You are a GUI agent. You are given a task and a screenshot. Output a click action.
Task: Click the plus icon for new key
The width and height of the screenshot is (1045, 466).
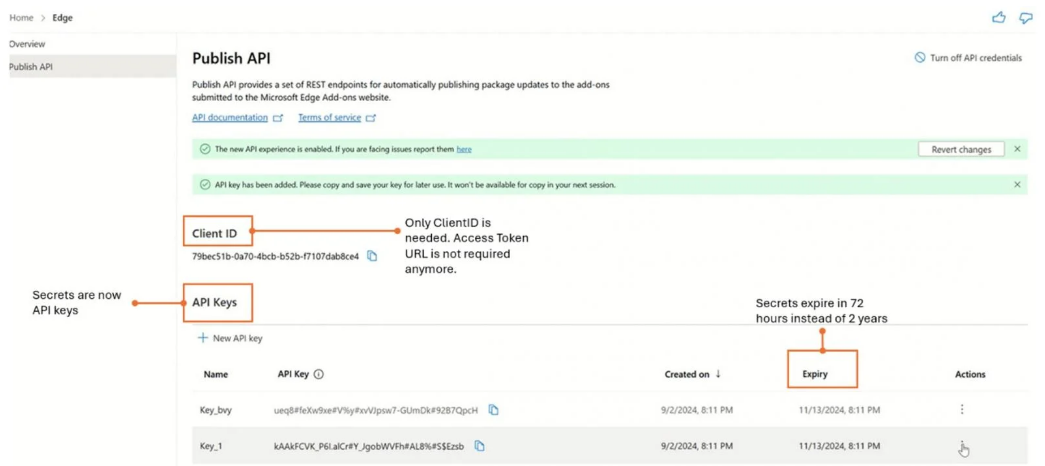coord(203,338)
